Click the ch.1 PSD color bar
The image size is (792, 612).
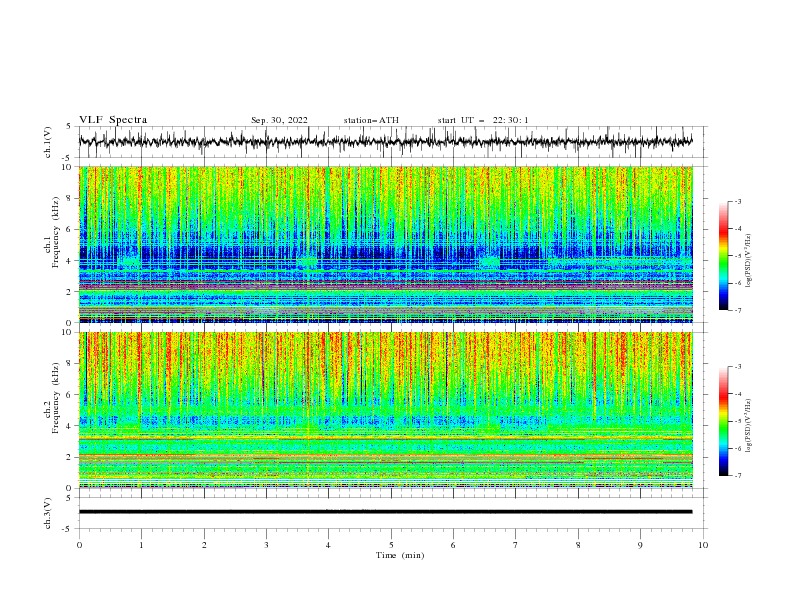(723, 256)
